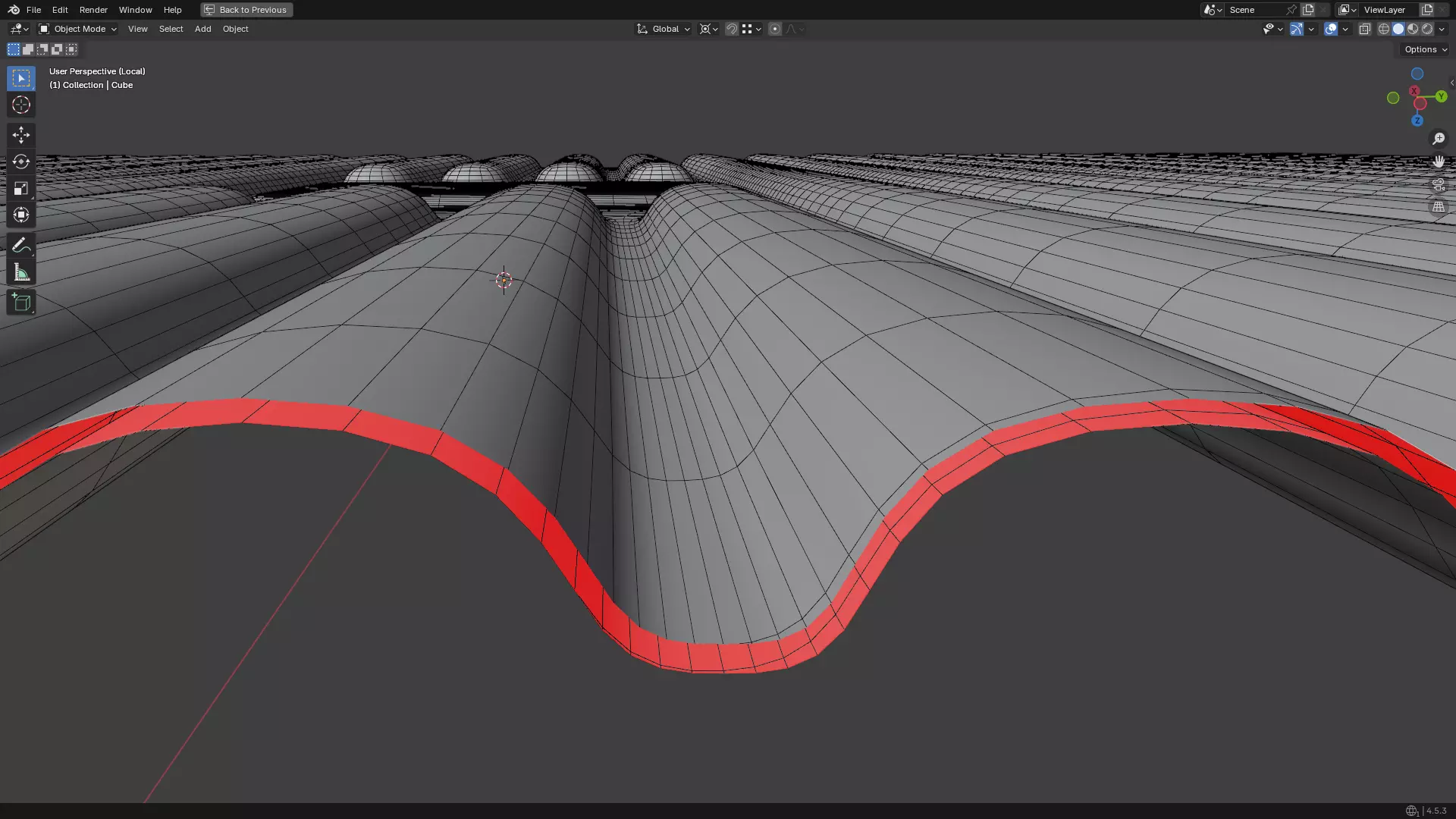1456x819 pixels.
Task: Select the Measure ruler tool
Action: (x=21, y=272)
